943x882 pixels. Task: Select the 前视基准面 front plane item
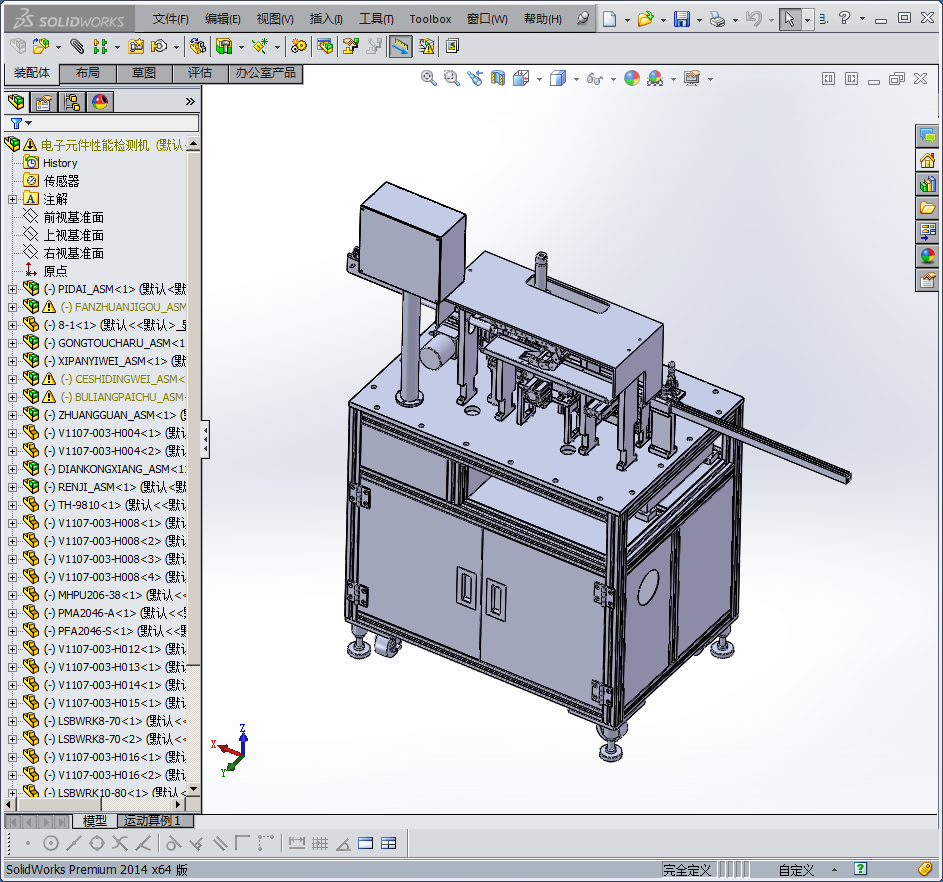tap(73, 217)
